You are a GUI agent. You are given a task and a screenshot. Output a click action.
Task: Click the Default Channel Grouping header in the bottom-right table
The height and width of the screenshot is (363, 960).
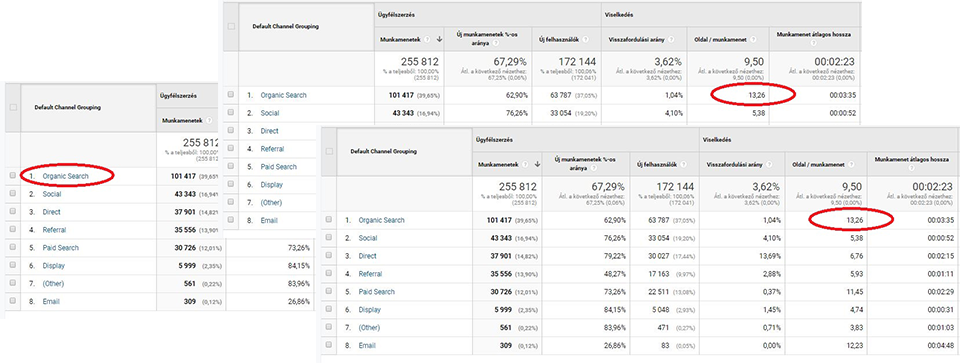(383, 151)
